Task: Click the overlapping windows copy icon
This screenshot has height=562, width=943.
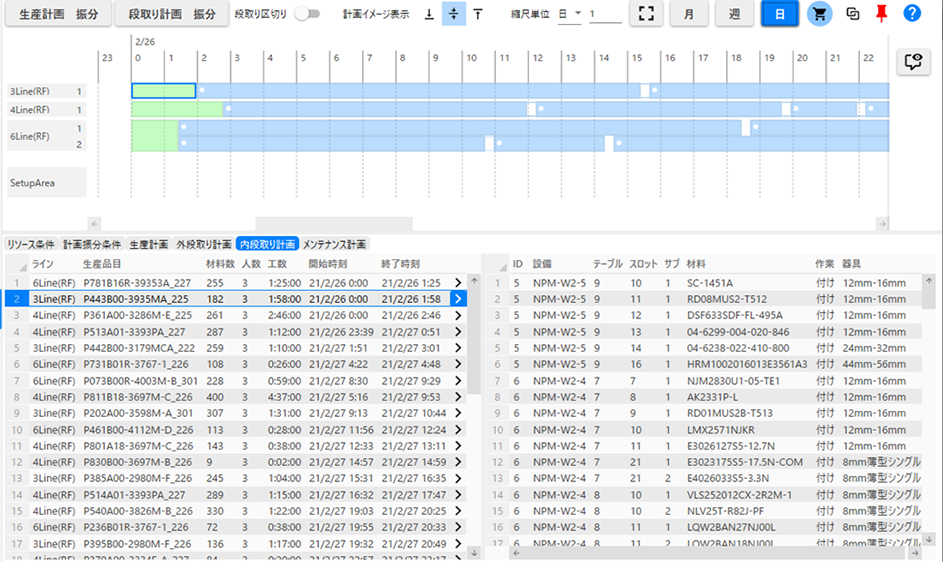Action: [x=853, y=14]
